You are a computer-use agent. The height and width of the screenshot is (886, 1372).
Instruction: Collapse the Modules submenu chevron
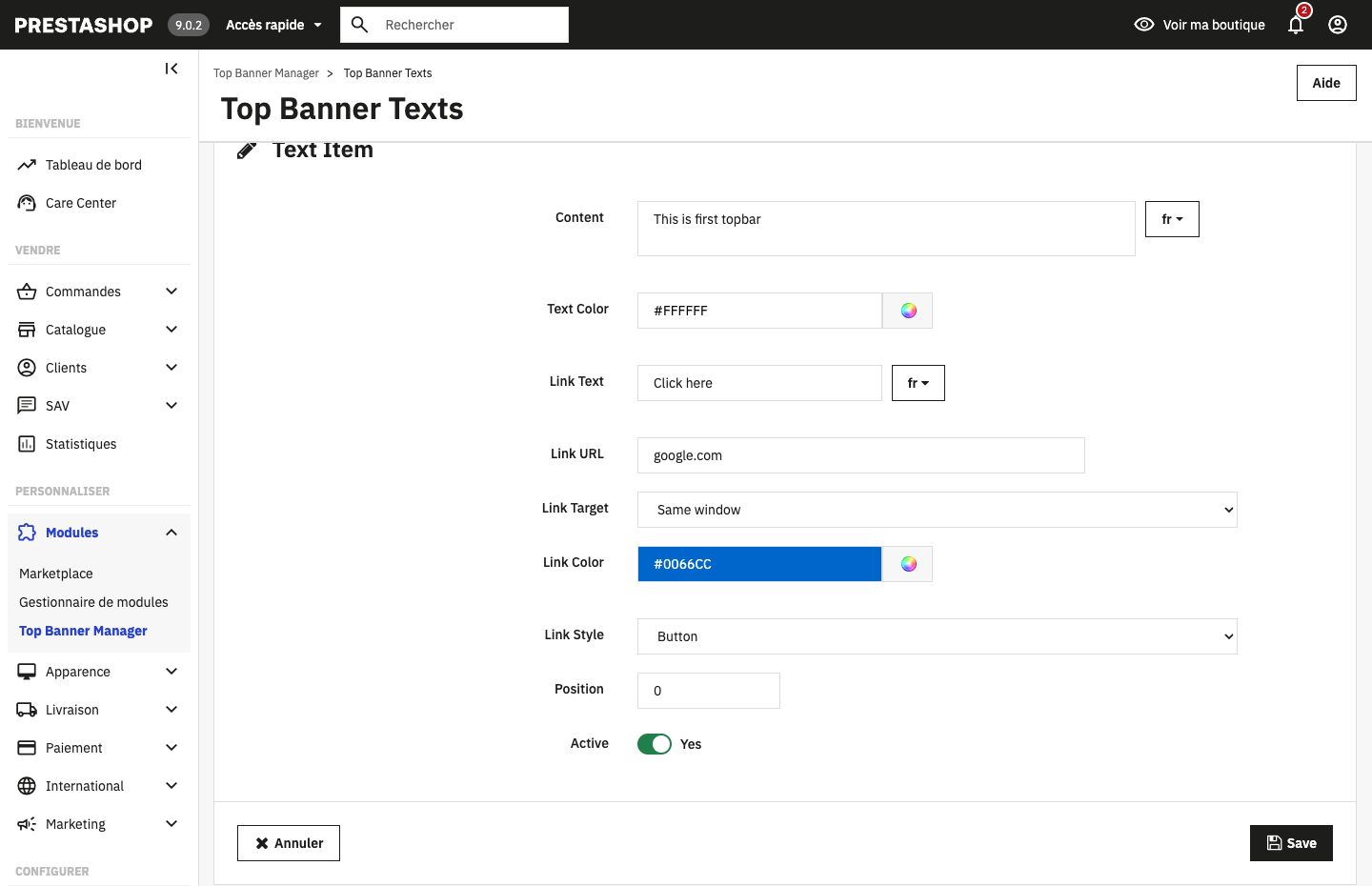tap(171, 533)
